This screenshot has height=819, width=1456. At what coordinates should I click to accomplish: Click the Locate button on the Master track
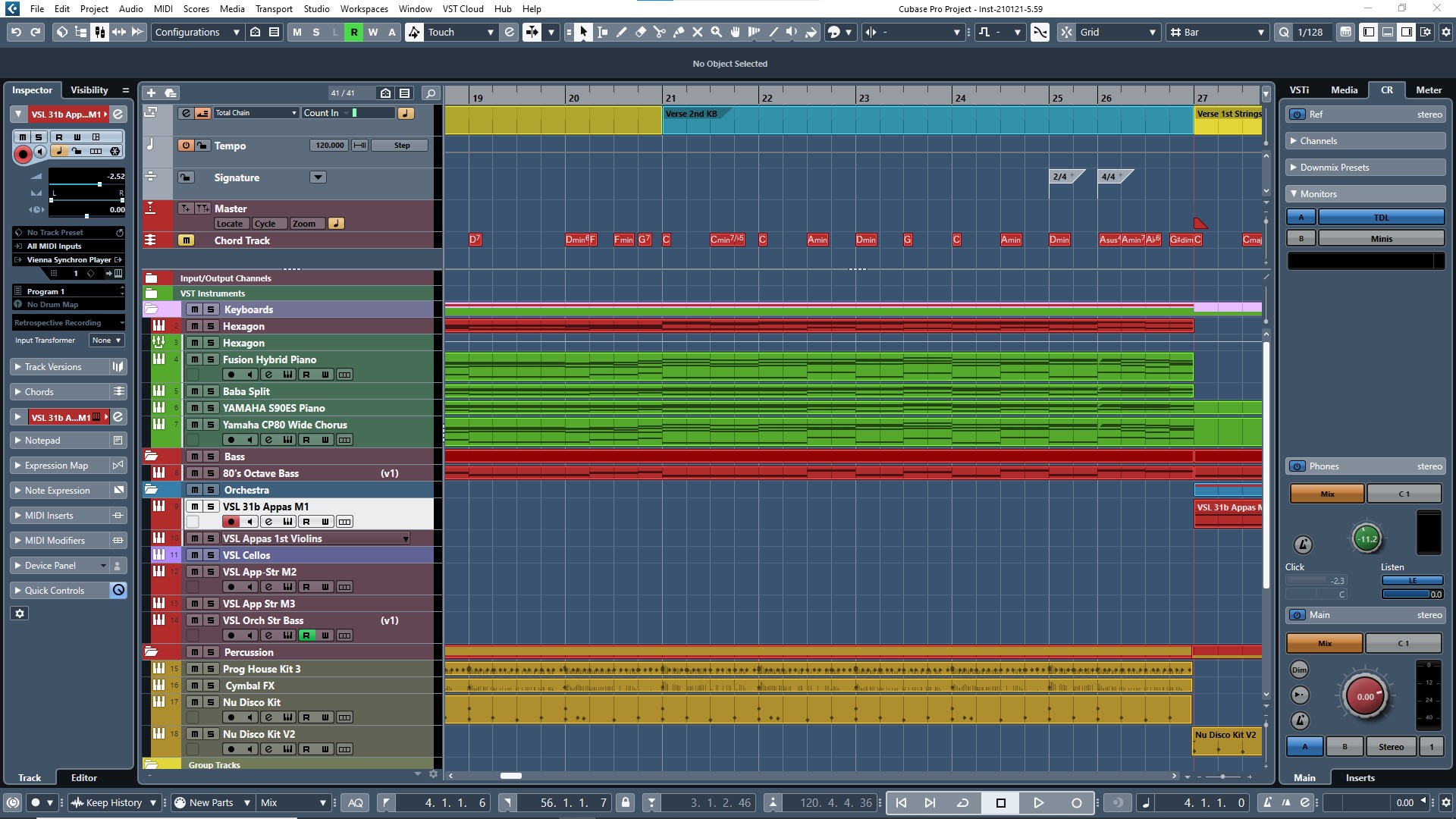click(230, 223)
